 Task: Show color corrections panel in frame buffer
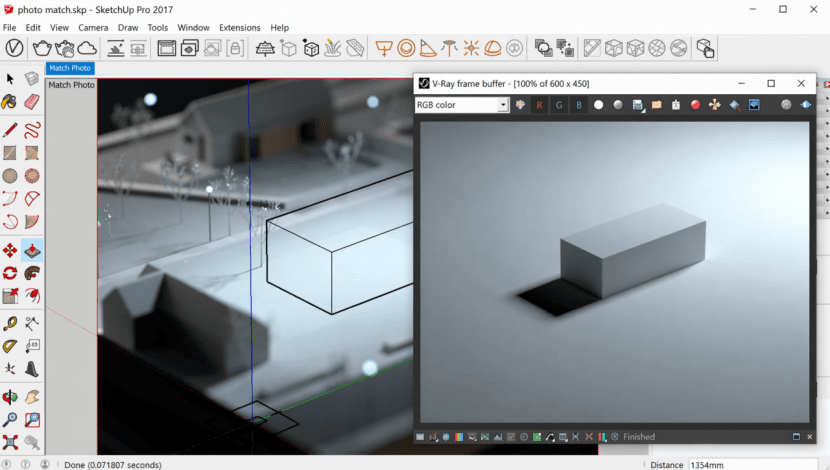[420, 437]
